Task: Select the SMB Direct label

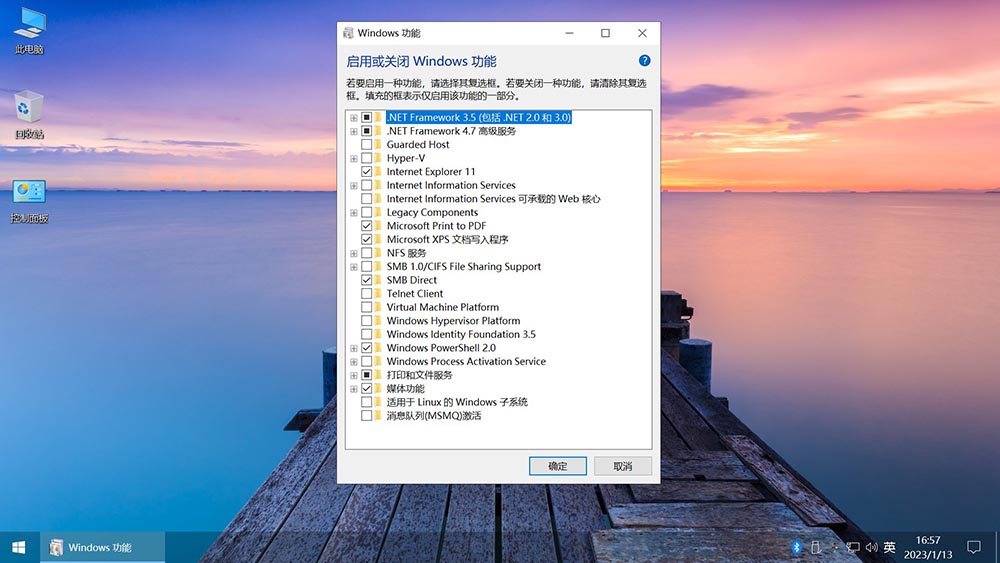Action: click(411, 280)
